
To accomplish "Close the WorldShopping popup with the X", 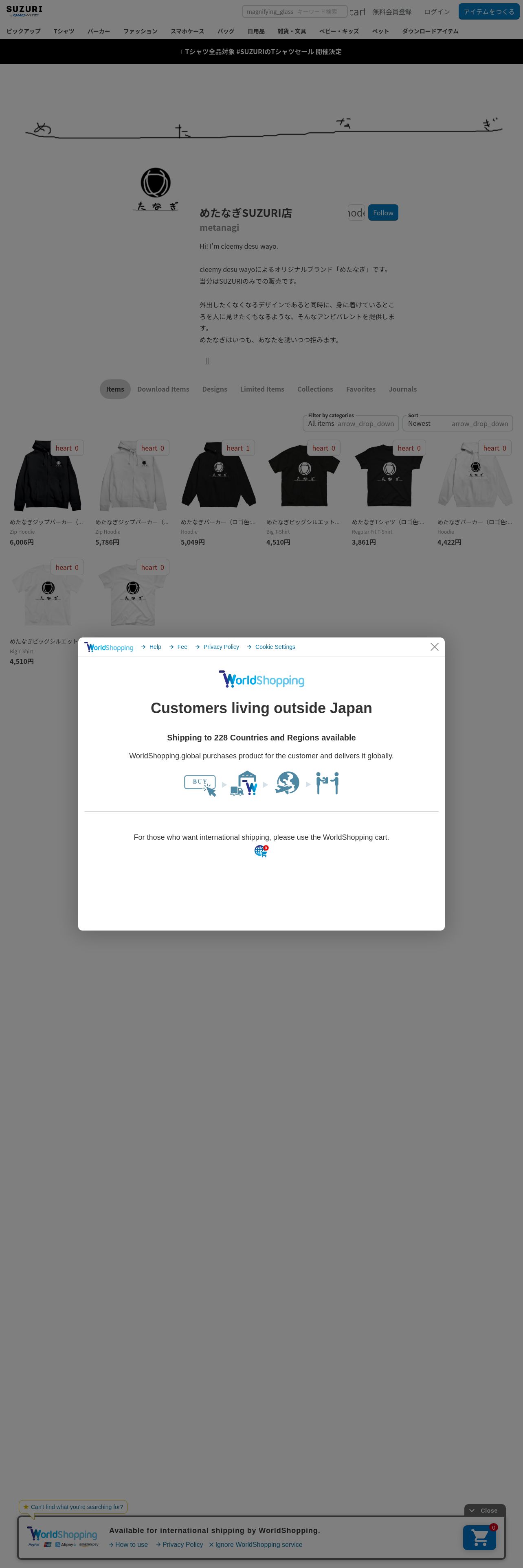I will (434, 646).
